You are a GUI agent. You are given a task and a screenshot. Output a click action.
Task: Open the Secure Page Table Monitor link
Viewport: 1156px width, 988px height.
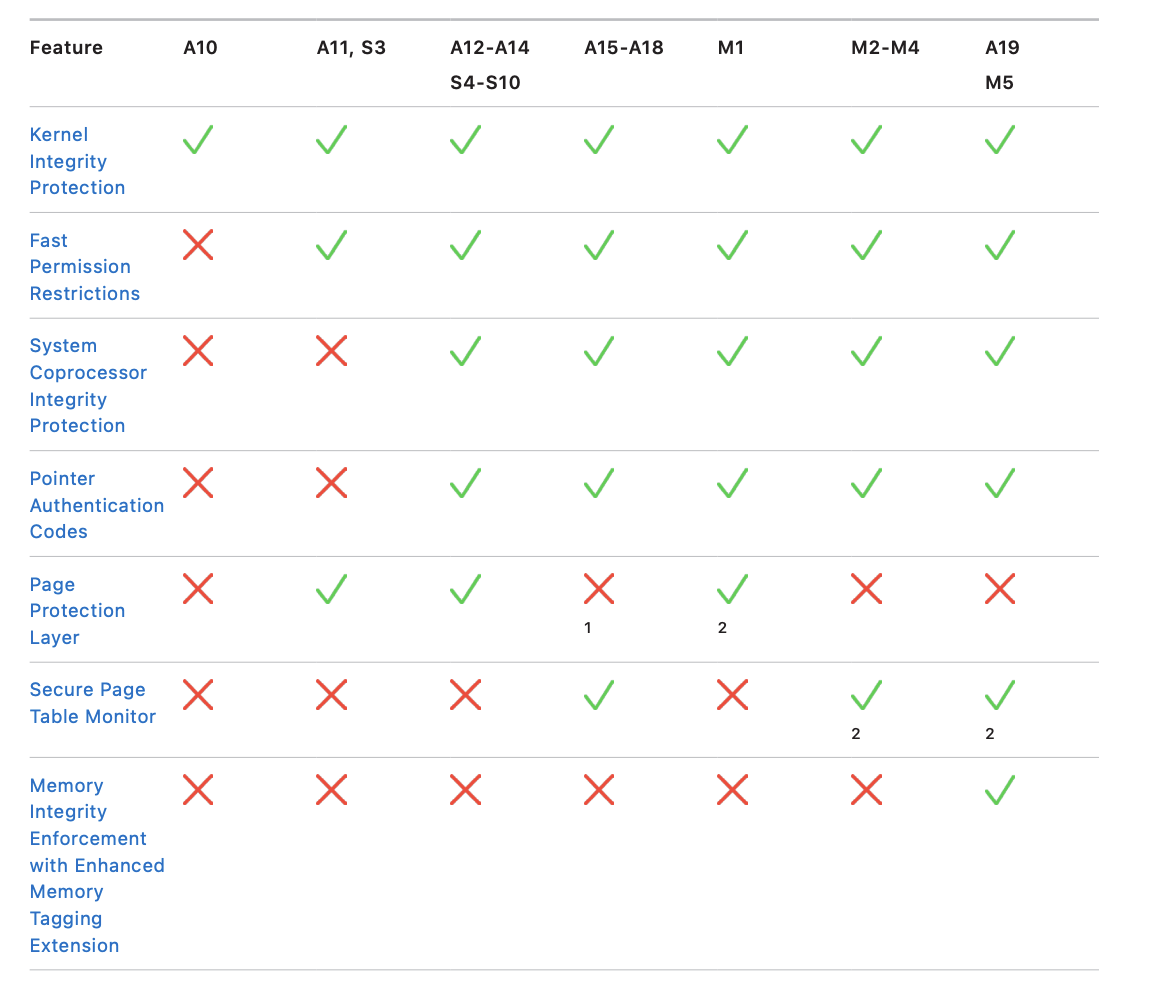pyautogui.click(x=92, y=703)
